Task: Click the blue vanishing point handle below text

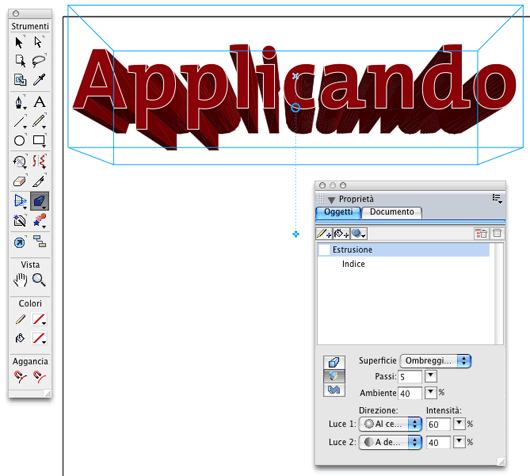Action: pos(296,234)
